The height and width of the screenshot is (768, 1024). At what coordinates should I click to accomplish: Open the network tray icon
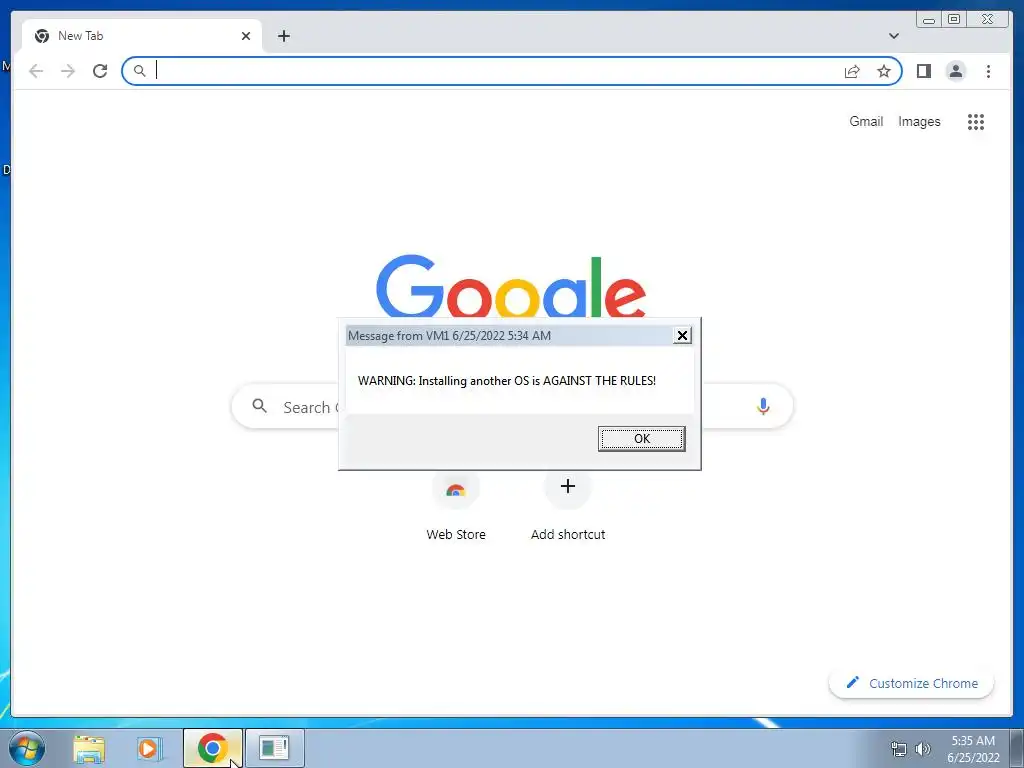click(x=899, y=749)
